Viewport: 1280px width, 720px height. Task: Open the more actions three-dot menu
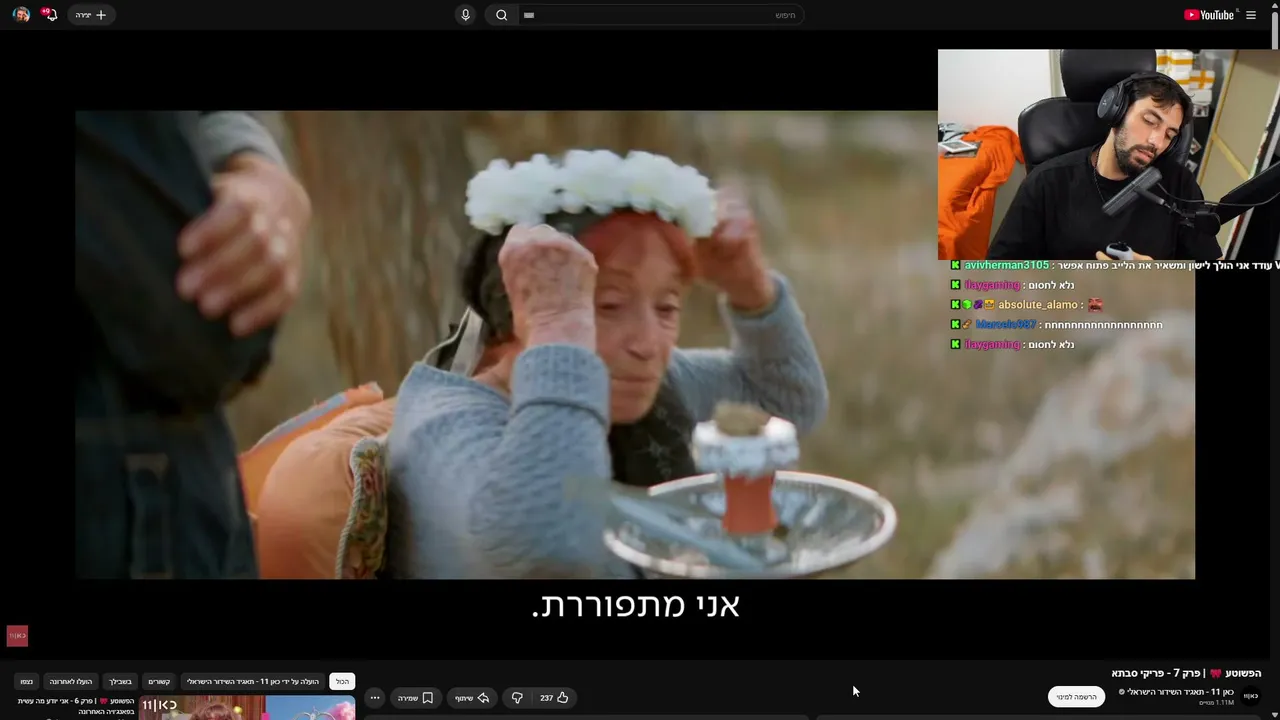pyautogui.click(x=375, y=698)
